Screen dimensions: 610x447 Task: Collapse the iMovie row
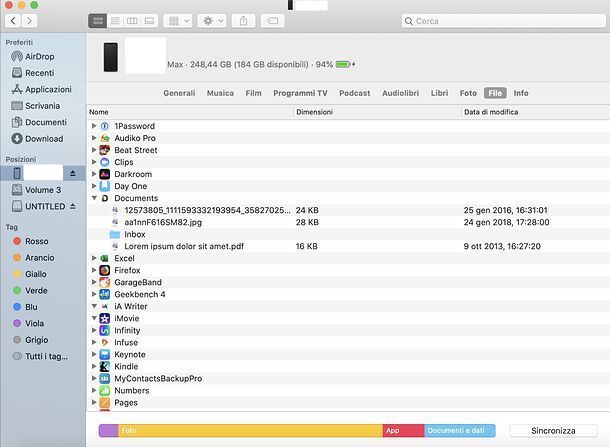[94, 318]
